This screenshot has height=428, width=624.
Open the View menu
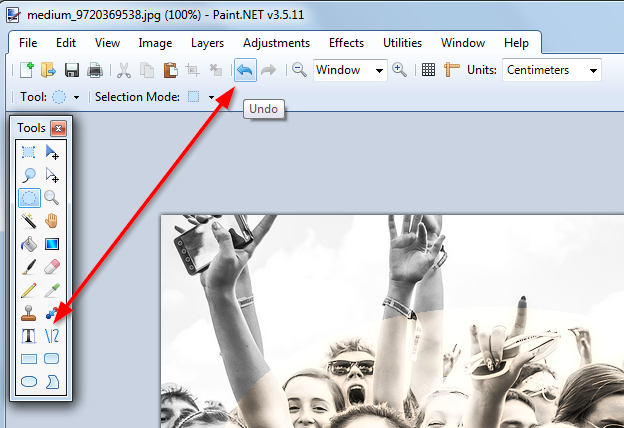[107, 43]
